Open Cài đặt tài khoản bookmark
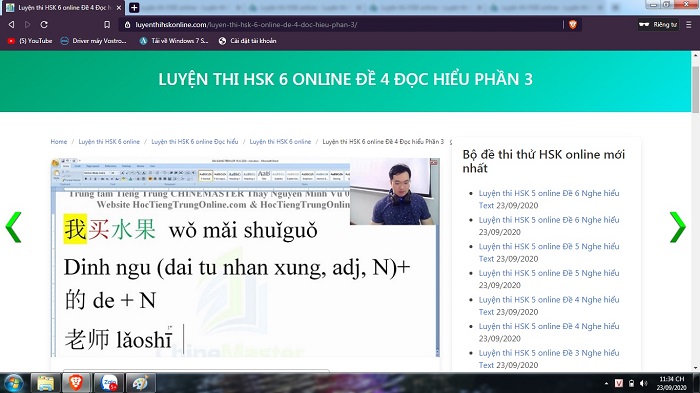700x393 pixels. [x=247, y=41]
